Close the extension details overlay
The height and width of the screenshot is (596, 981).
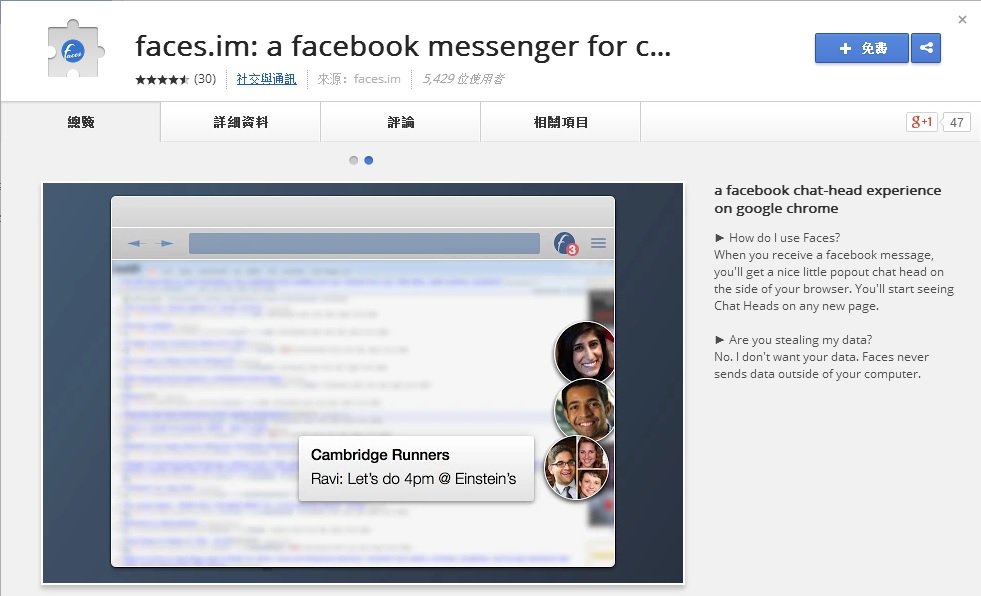pos(962,19)
